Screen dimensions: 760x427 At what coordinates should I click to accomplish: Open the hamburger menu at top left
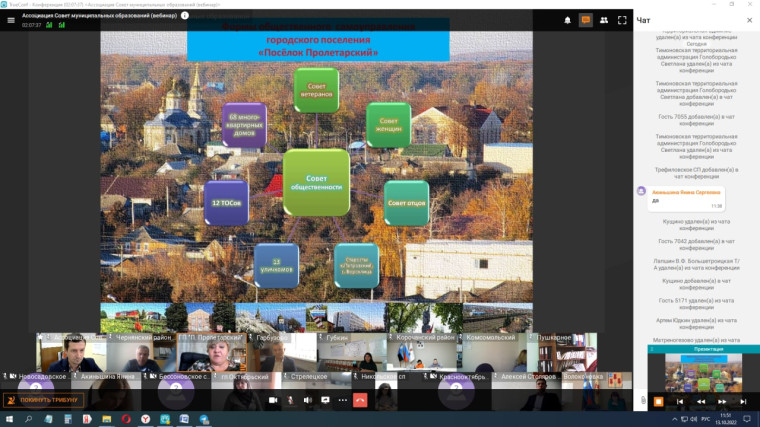pos(11,19)
